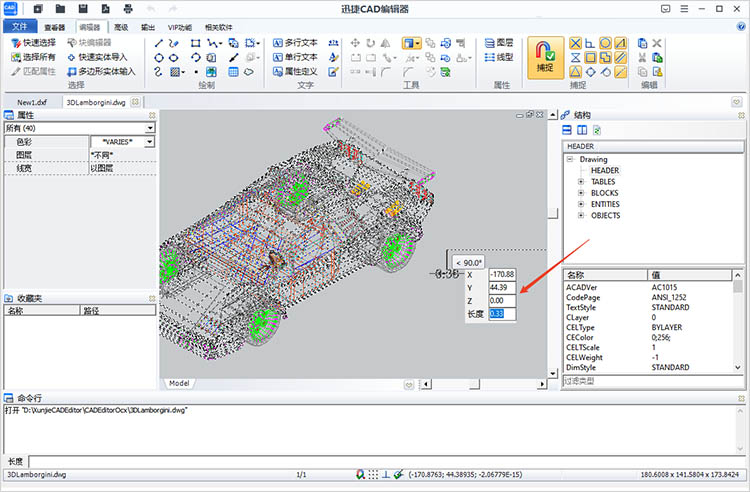Screen dimensions: 750x492
Task: Click the drawing area's vertical scrollbar thumb
Action: 553,213
